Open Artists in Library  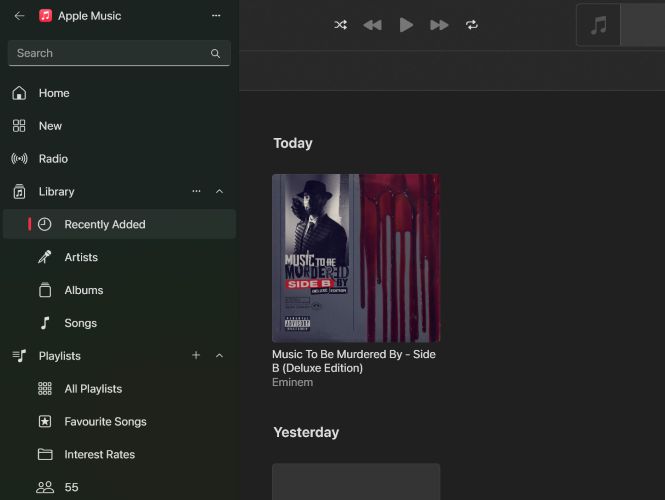[x=119, y=257]
